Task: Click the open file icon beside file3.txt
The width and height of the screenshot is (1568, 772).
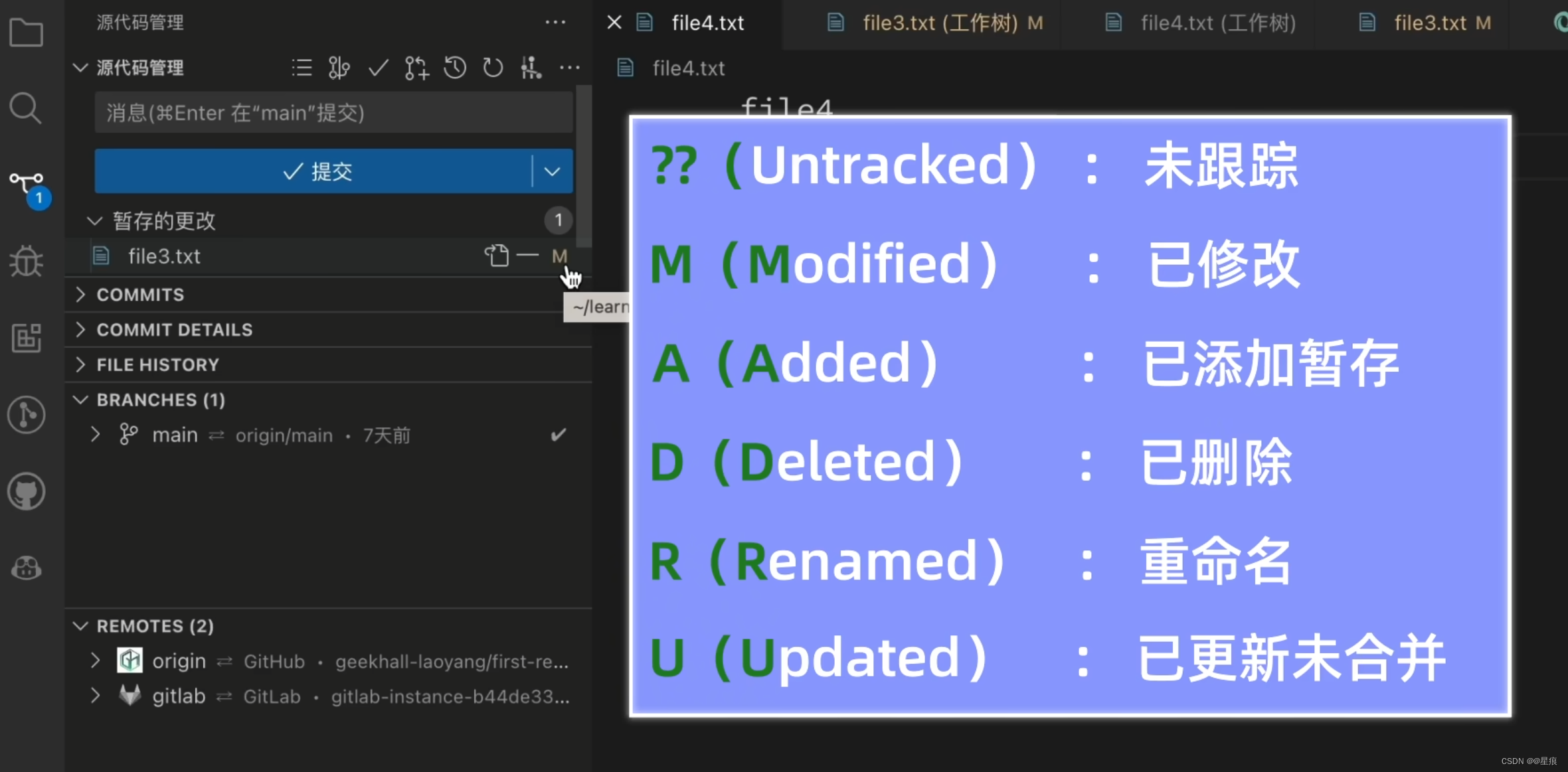Action: (x=496, y=256)
